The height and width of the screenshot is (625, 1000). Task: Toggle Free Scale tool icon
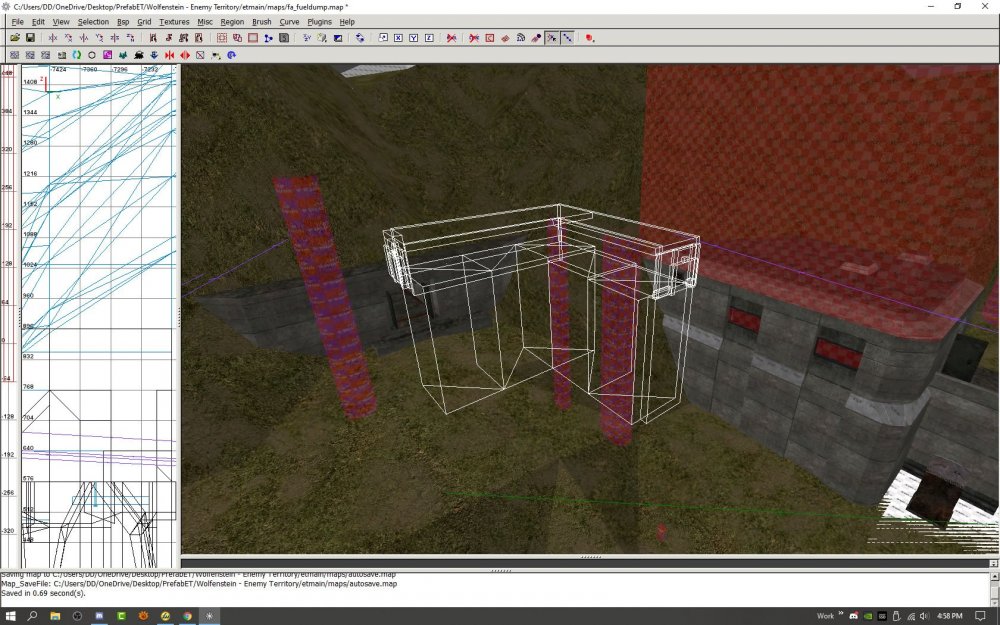coord(383,38)
